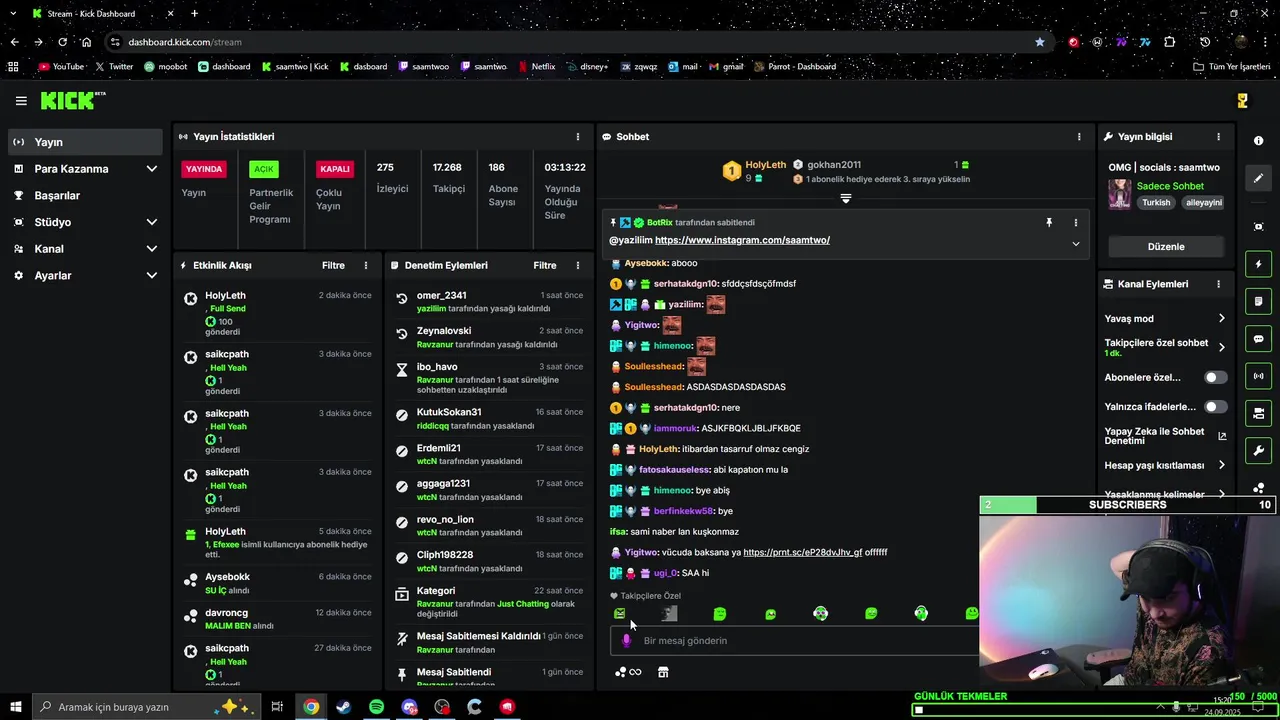The image size is (1280, 720).
Task: Open Başarılar in the left sidebar
Action: click(x=84, y=196)
